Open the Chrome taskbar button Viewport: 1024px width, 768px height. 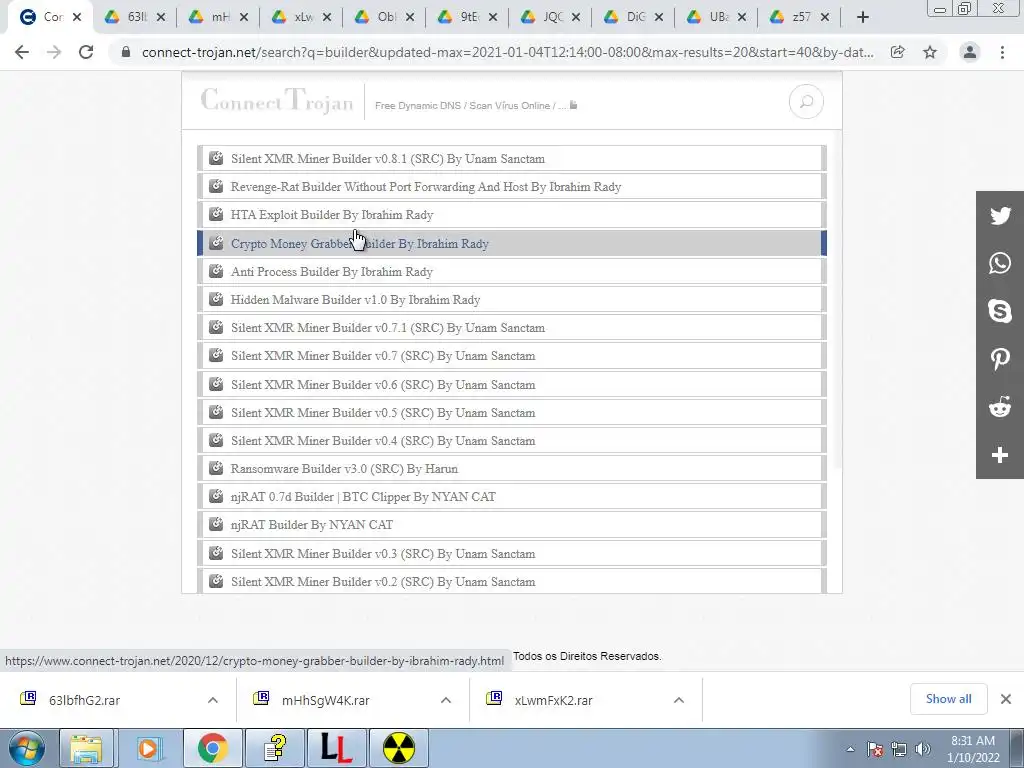pyautogui.click(x=212, y=748)
